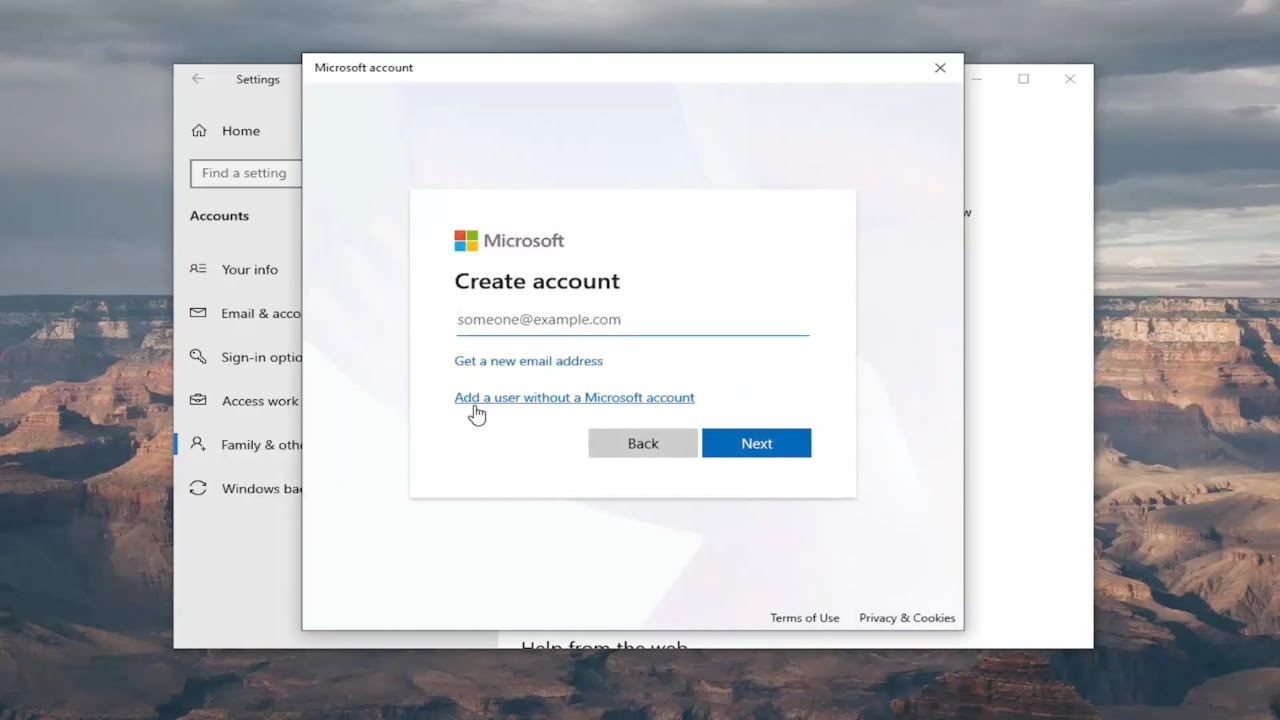Click the Access work briefcase icon
This screenshot has height=720, width=1280.
click(198, 400)
